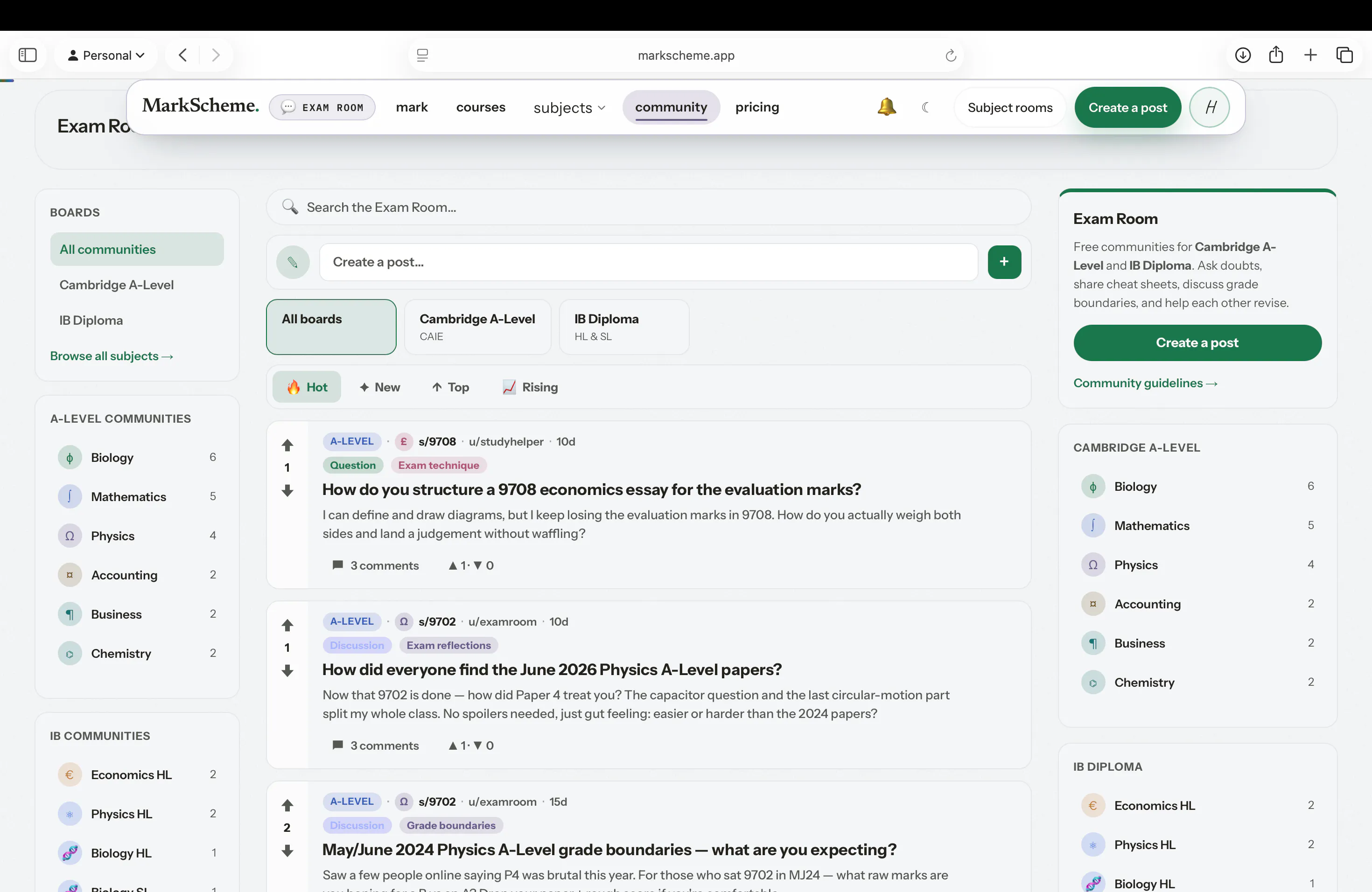1372x892 pixels.
Task: Open u/studyhelper profile link
Action: click(x=505, y=441)
